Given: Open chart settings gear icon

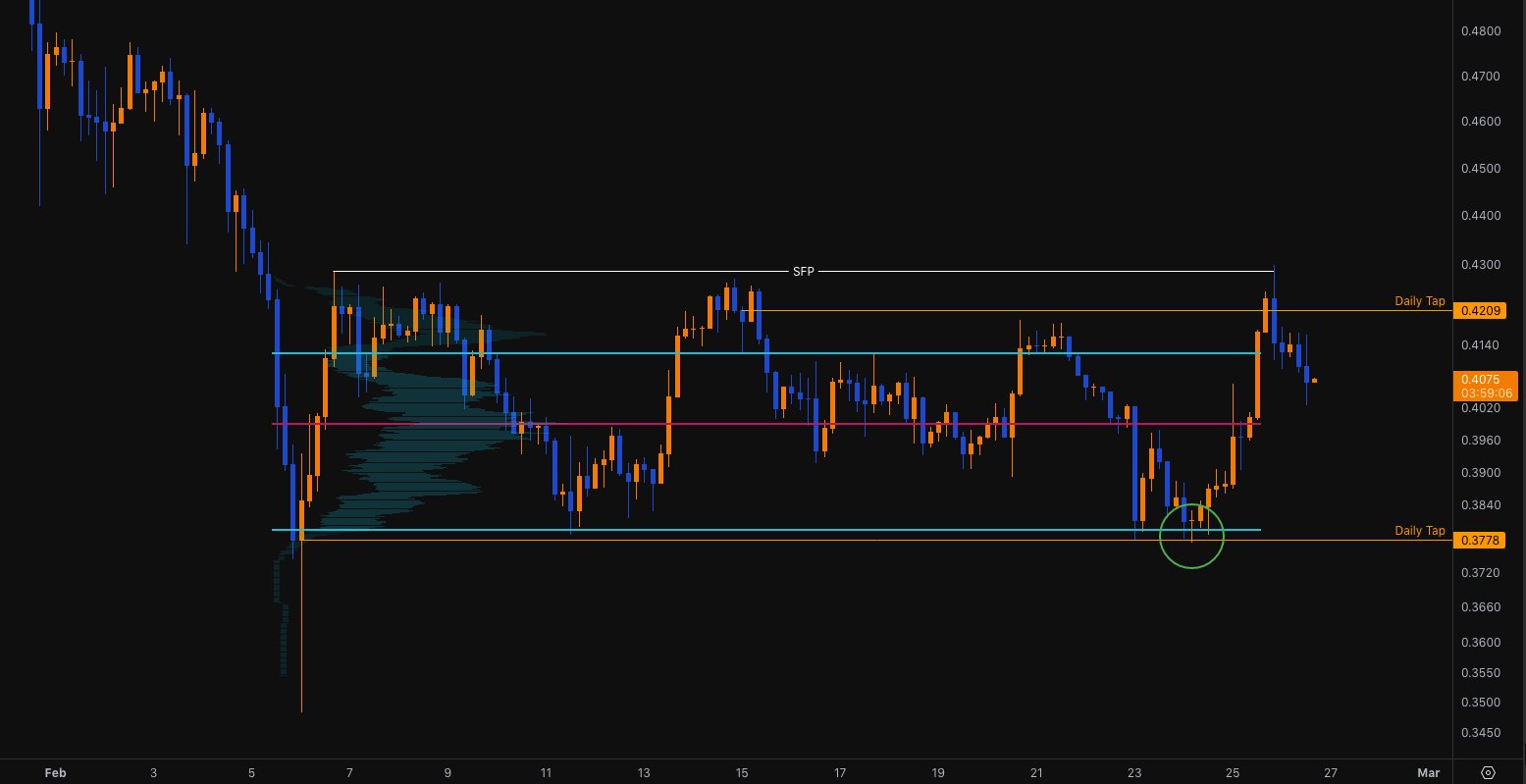Looking at the screenshot, I should [x=1489, y=772].
